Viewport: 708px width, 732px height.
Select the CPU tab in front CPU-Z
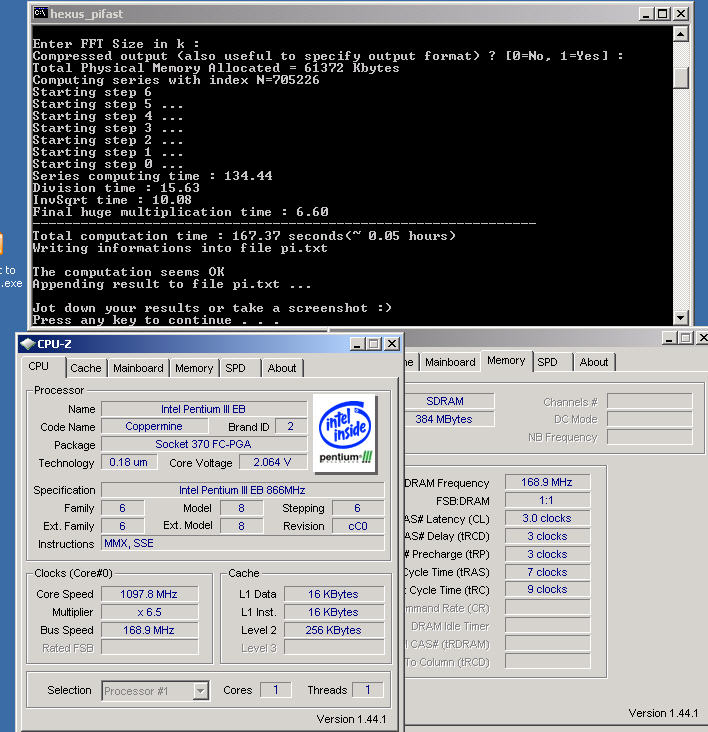pos(38,366)
